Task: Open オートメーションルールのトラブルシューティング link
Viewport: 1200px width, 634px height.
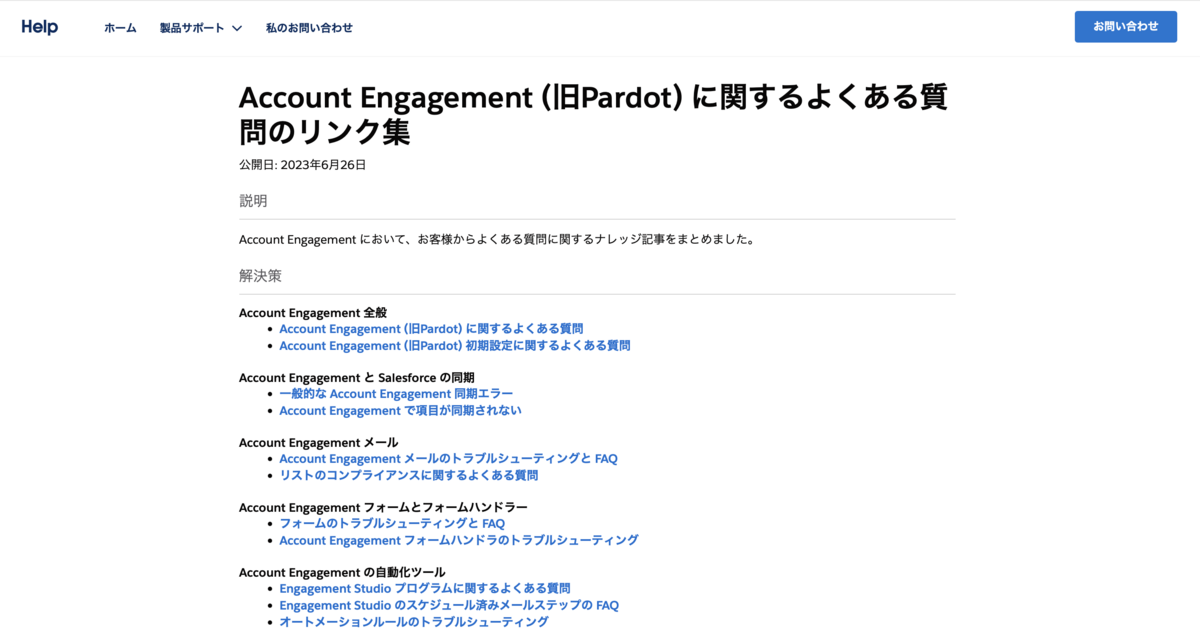Action: click(414, 621)
